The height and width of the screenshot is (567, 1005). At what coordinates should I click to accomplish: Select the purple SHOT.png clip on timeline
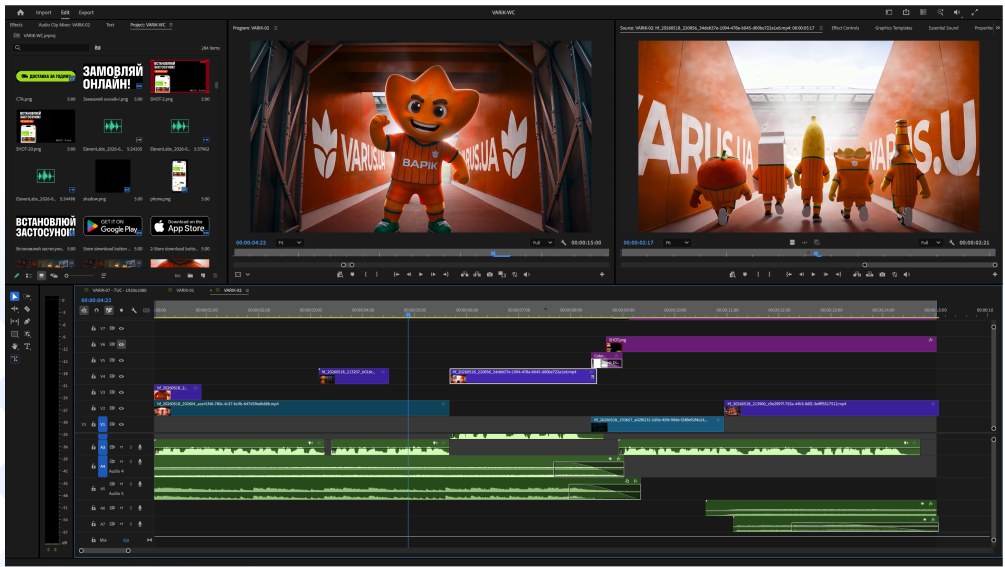[x=771, y=344]
